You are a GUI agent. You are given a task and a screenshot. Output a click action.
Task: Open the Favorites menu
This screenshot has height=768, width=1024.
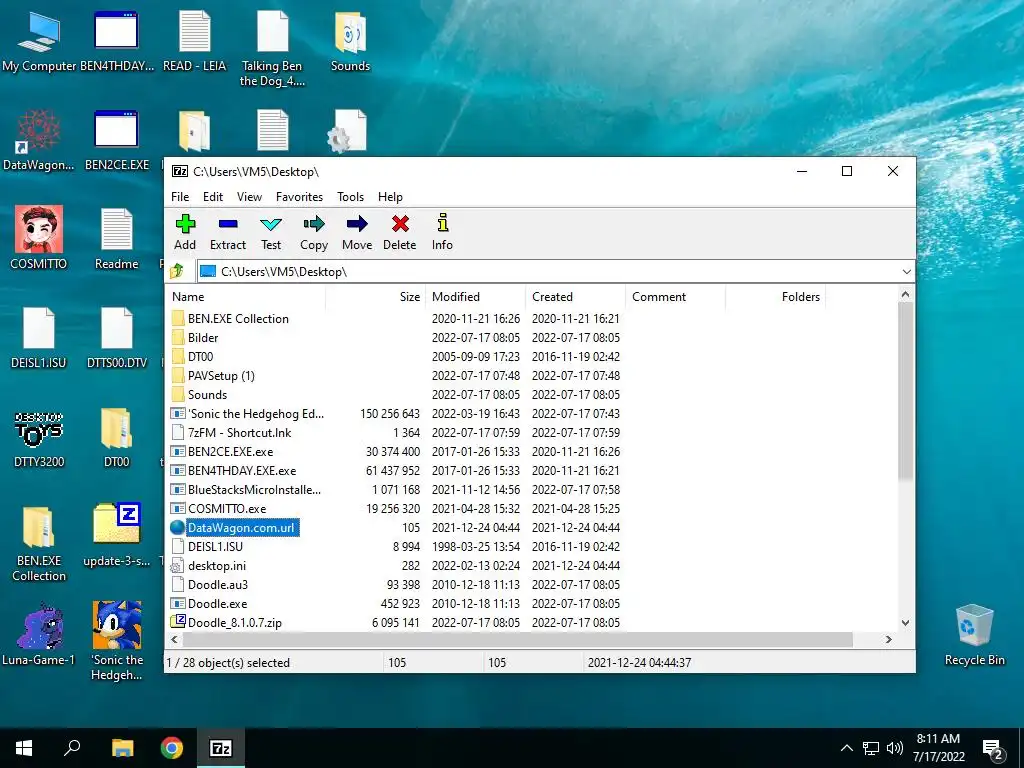click(299, 197)
